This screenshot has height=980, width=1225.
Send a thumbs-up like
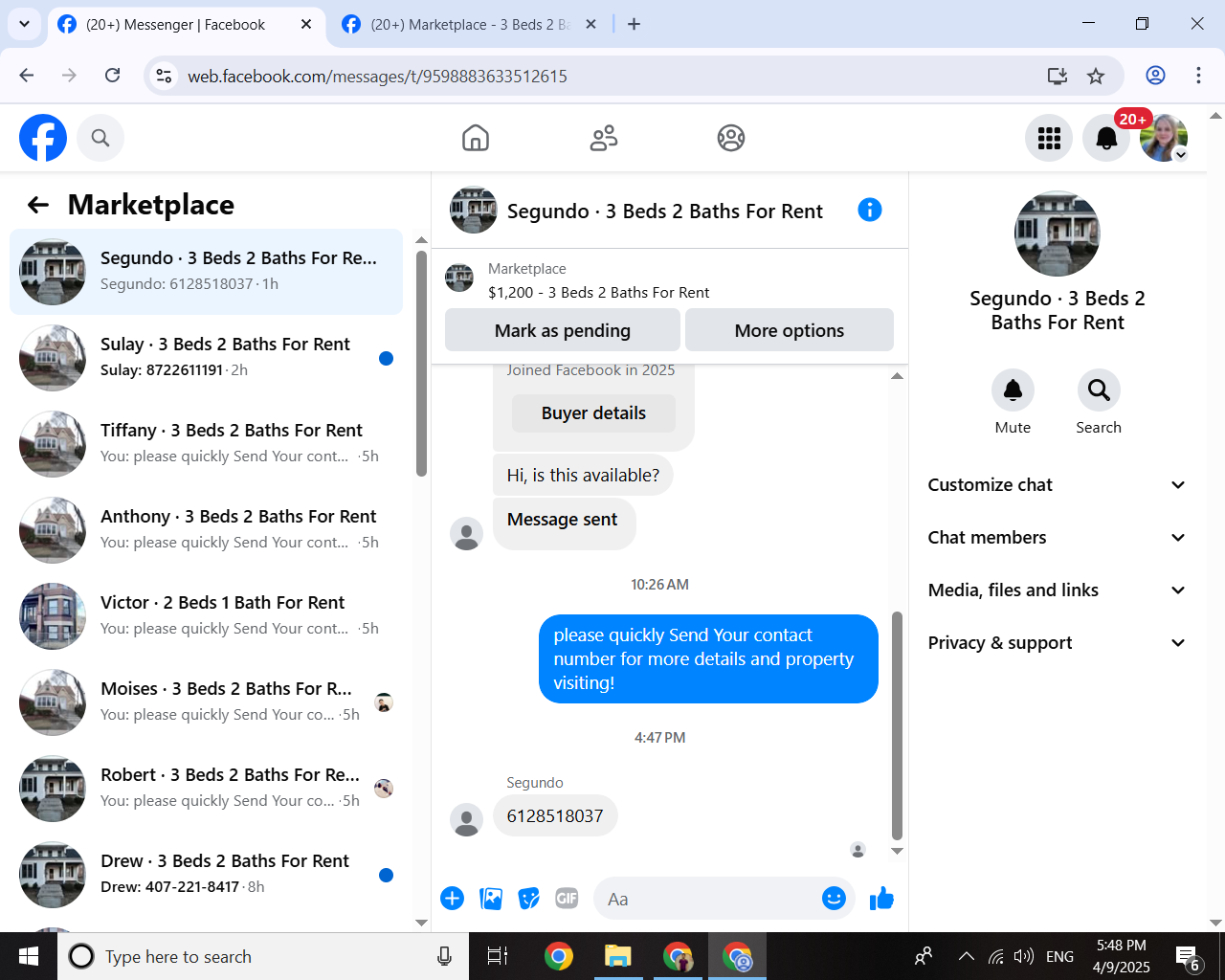tap(881, 899)
